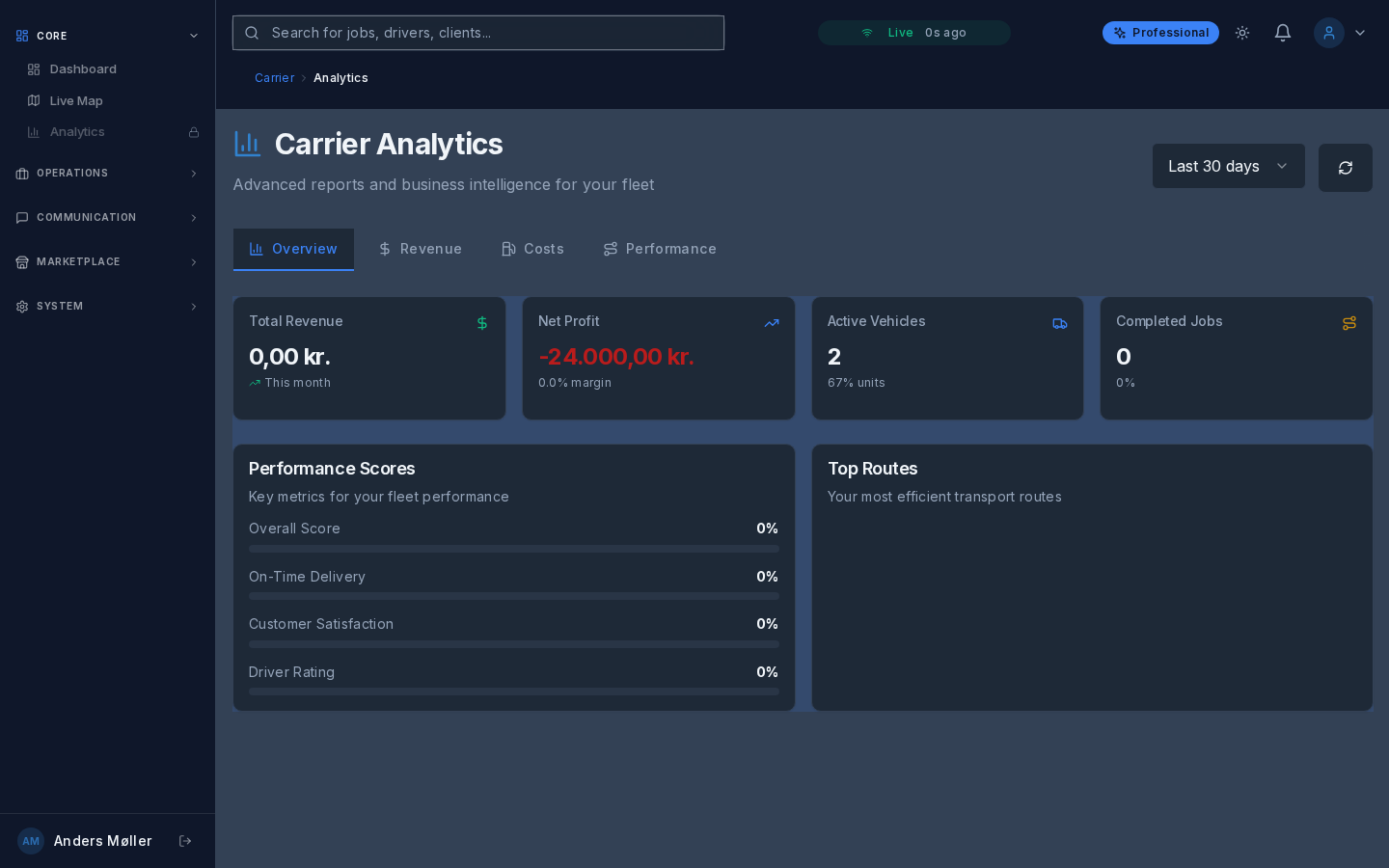The image size is (1389, 868).
Task: Click the Professional plan badge
Action: (1160, 33)
